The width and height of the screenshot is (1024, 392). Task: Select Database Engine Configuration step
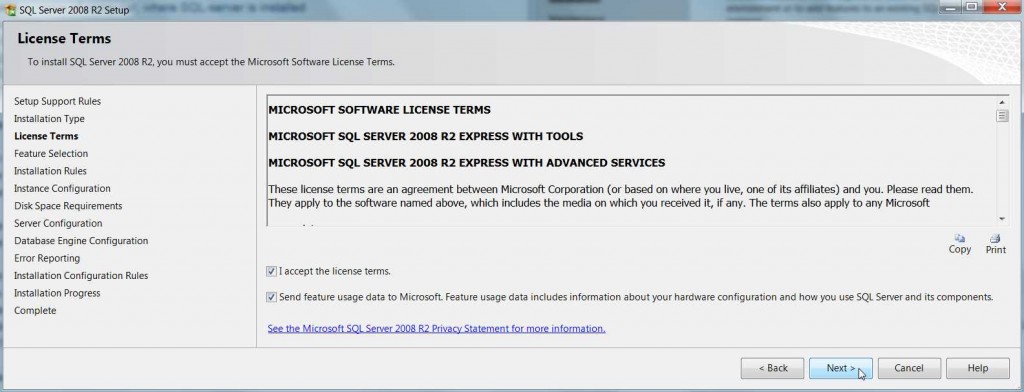(x=81, y=241)
